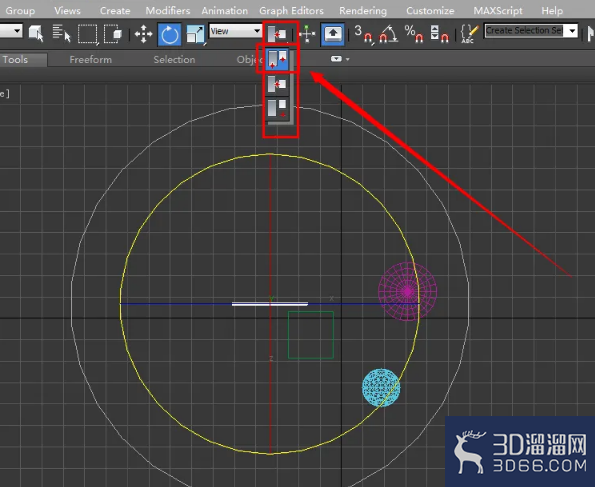
Task: Activate the Select and Rotate tool
Action: click(x=169, y=35)
